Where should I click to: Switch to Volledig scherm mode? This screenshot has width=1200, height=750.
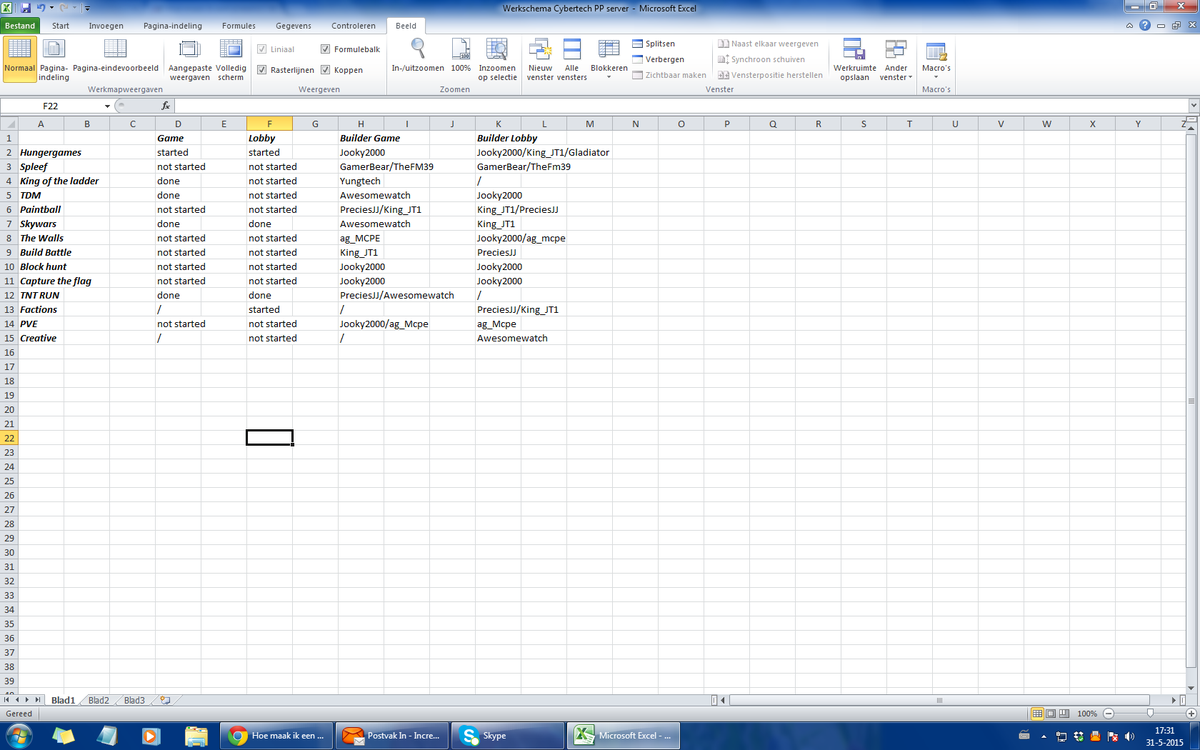pyautogui.click(x=231, y=60)
